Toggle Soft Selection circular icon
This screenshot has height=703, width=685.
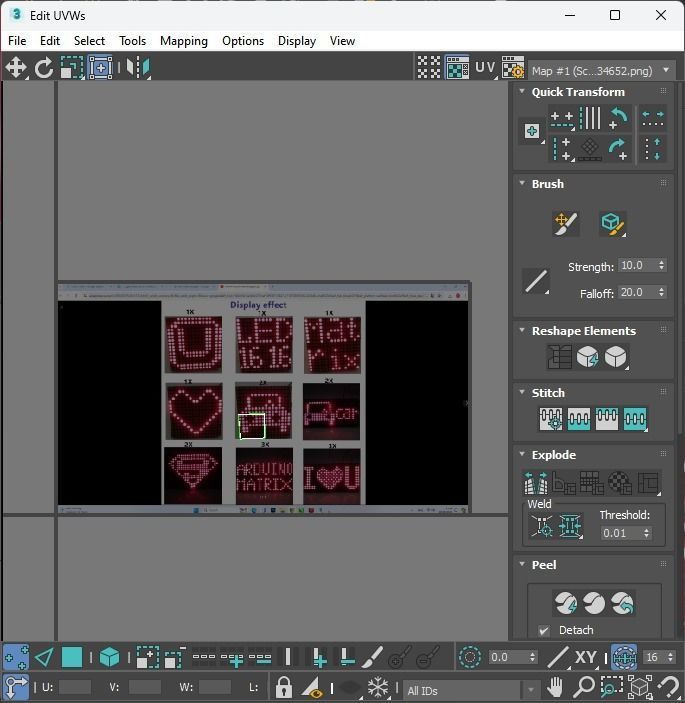click(470, 657)
